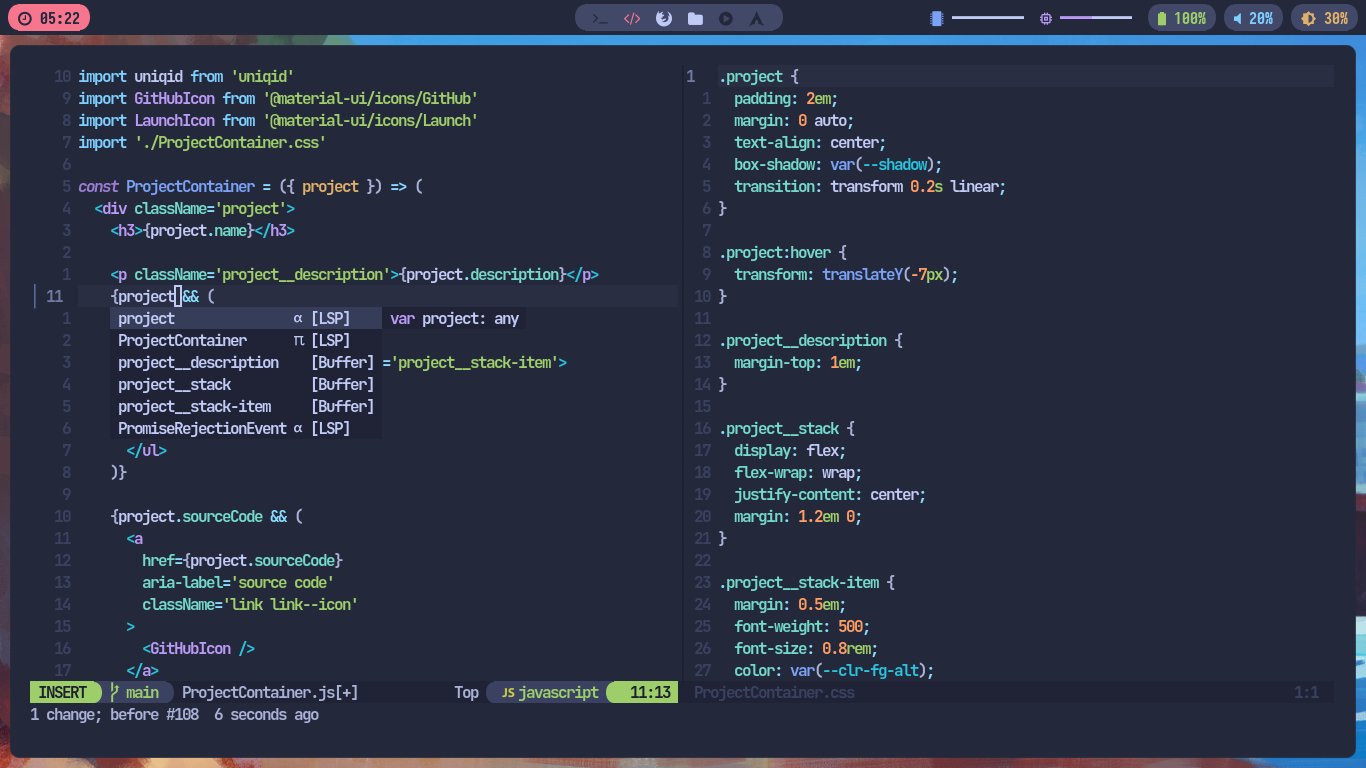This screenshot has height=768, width=1366.
Task: Open the file manager folder icon
Action: (695, 18)
